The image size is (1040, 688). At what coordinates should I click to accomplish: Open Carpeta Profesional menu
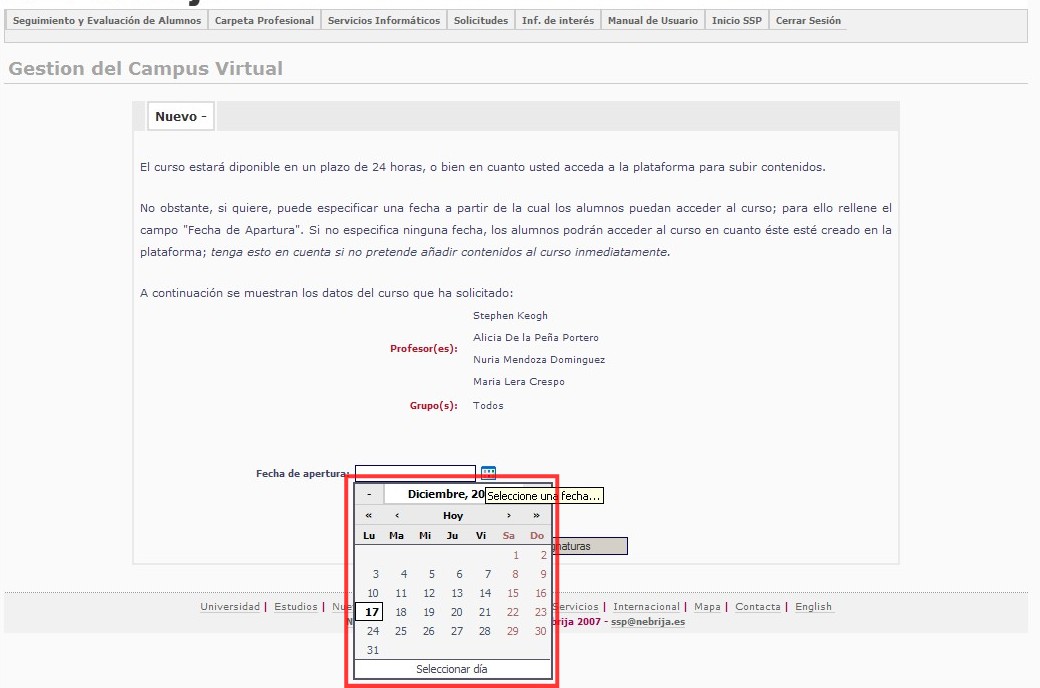pyautogui.click(x=264, y=21)
